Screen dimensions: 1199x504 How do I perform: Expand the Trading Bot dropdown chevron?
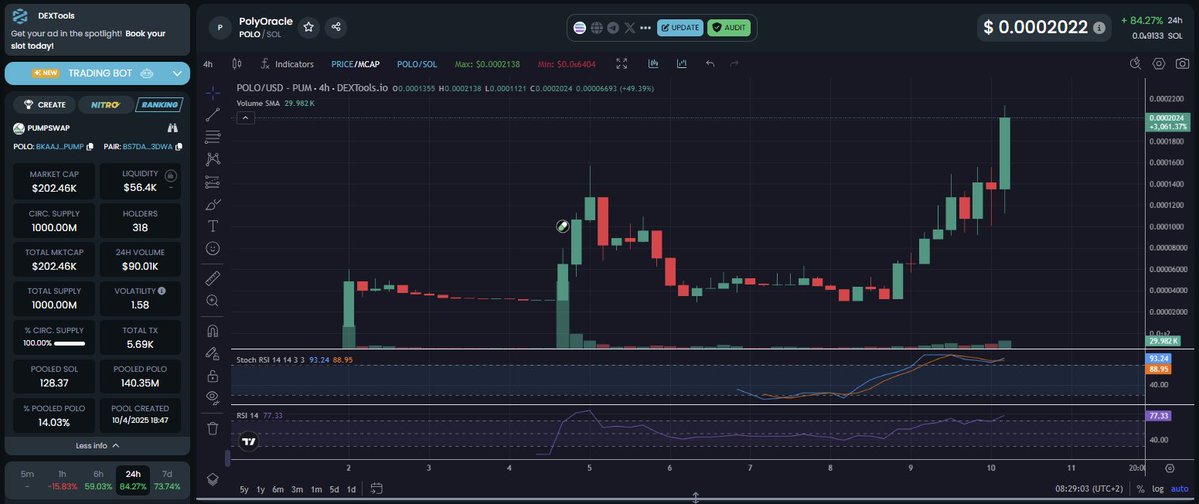[178, 73]
